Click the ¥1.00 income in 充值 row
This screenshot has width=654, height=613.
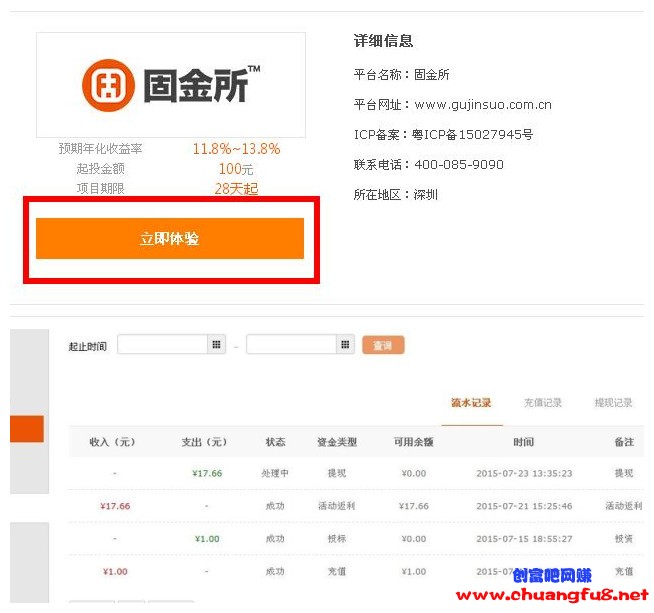click(x=115, y=572)
